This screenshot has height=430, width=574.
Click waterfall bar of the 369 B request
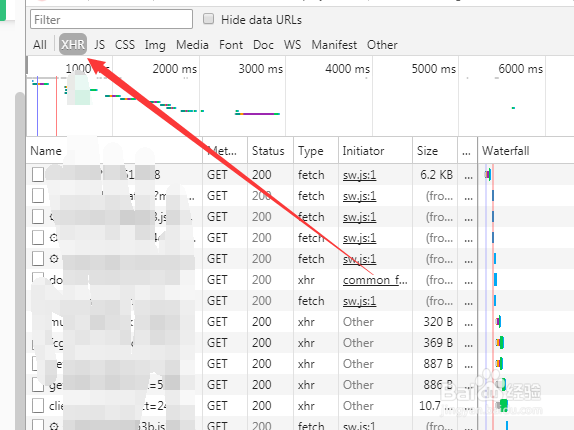click(x=500, y=343)
